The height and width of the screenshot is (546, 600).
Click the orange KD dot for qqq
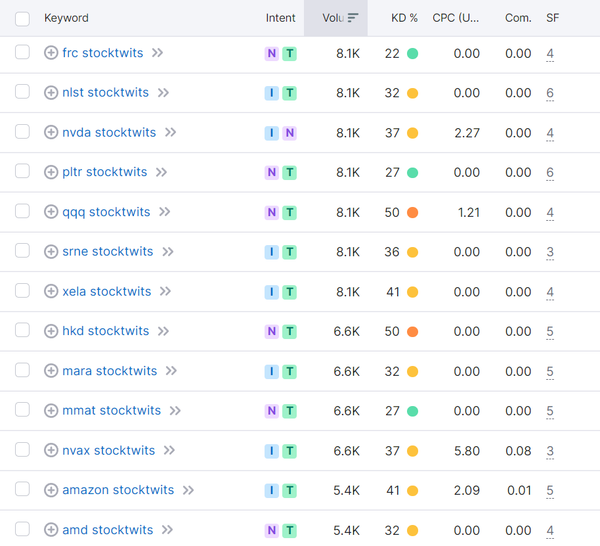(x=412, y=212)
